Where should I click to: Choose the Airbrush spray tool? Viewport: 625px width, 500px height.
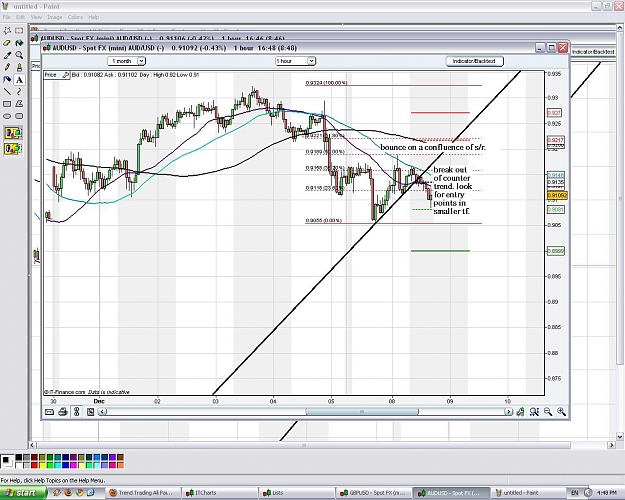7,79
